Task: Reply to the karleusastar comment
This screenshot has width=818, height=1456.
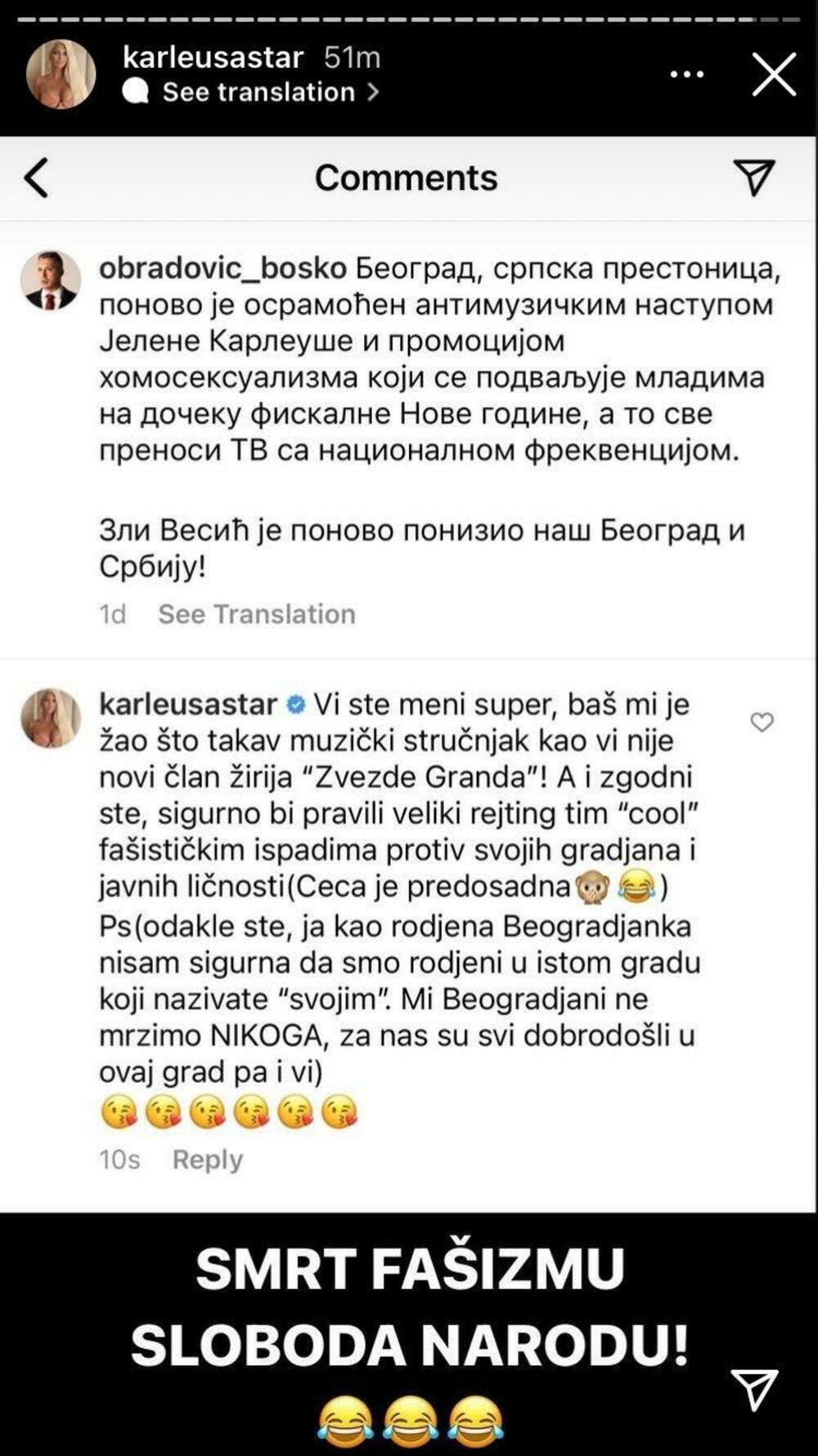Action: [207, 1160]
